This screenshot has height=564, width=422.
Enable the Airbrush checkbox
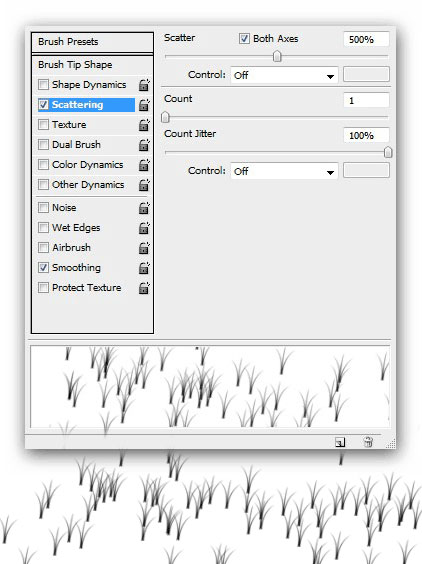coord(43,247)
